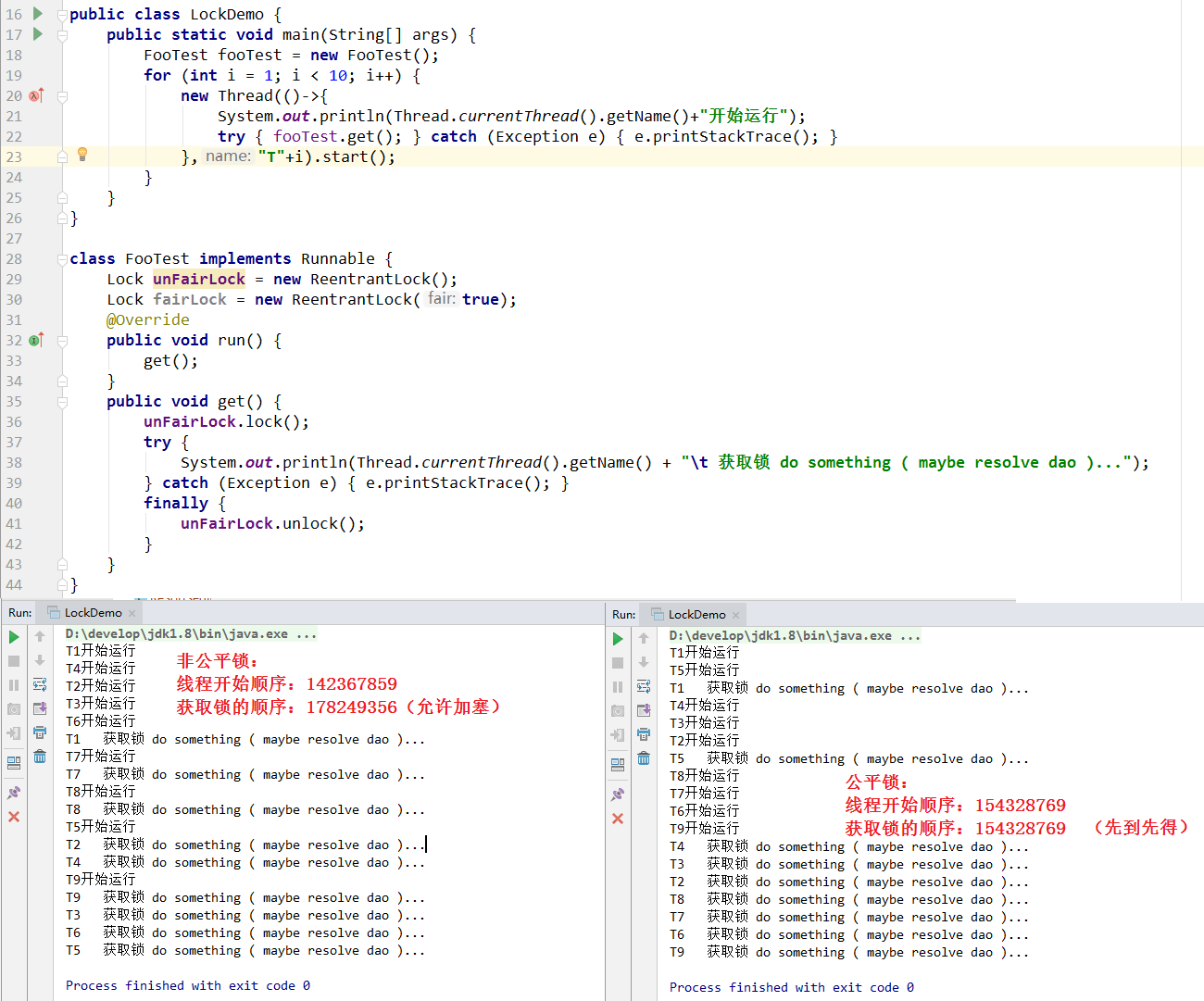The height and width of the screenshot is (1001, 1204).
Task: Open the gutter marker icon on line 20
Action: [x=36, y=95]
